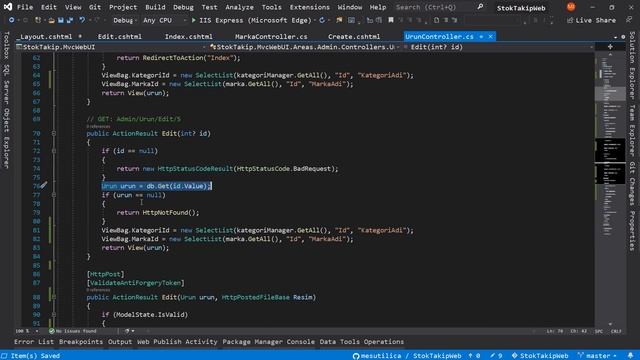Open the class navigation dropdown for Controllers

(x=304, y=47)
